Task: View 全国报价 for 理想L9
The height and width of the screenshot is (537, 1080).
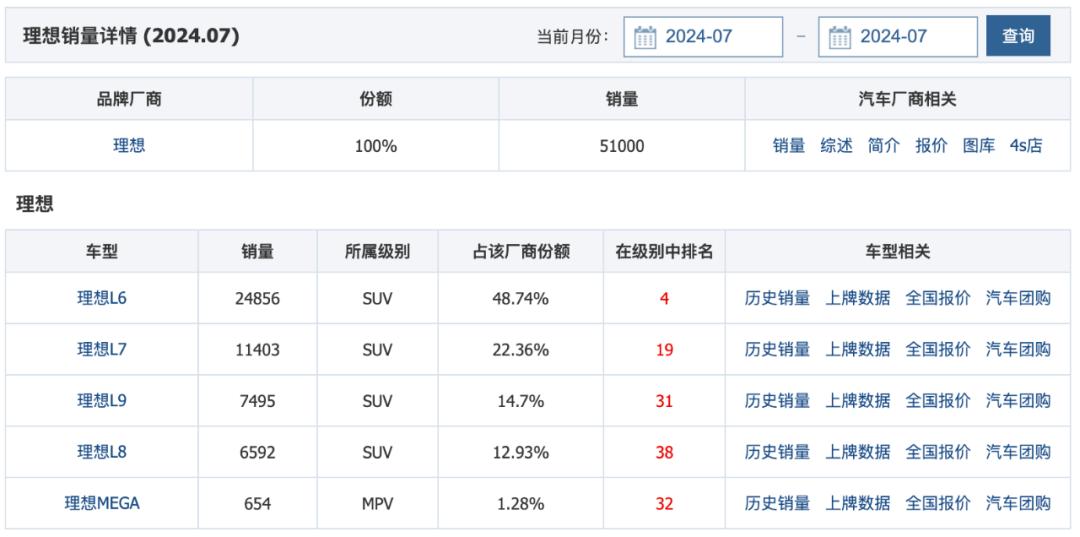Action: click(x=937, y=401)
